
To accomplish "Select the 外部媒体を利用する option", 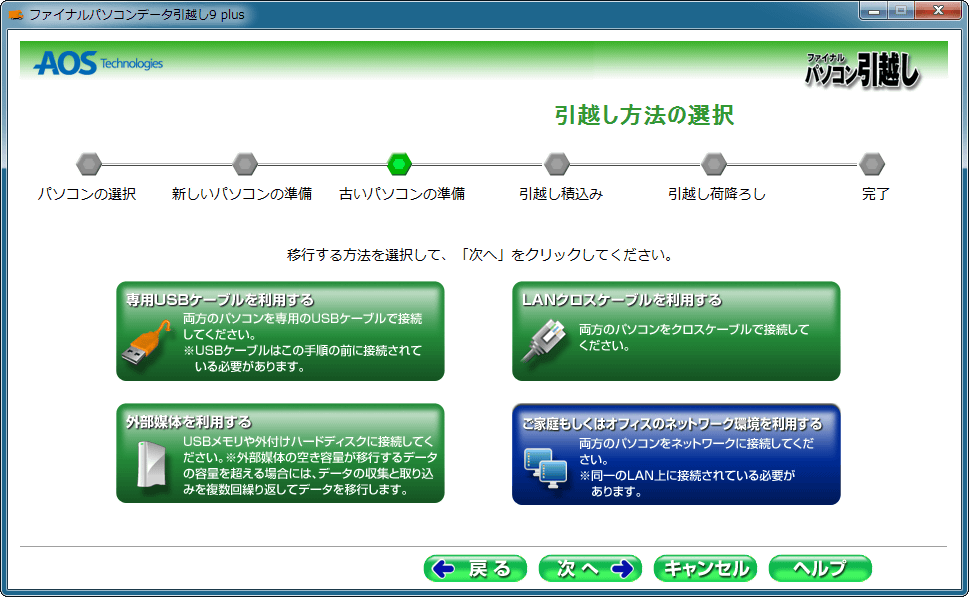I will click(280, 453).
